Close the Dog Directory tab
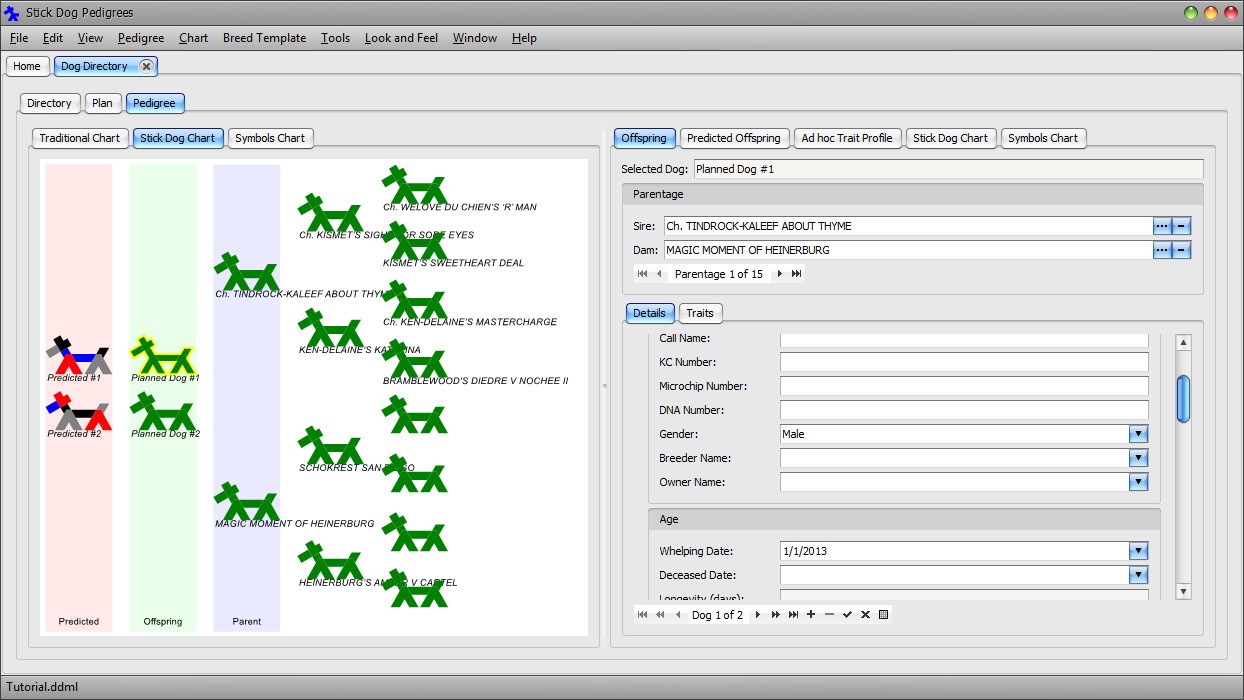The width and height of the screenshot is (1244, 700). (x=146, y=66)
